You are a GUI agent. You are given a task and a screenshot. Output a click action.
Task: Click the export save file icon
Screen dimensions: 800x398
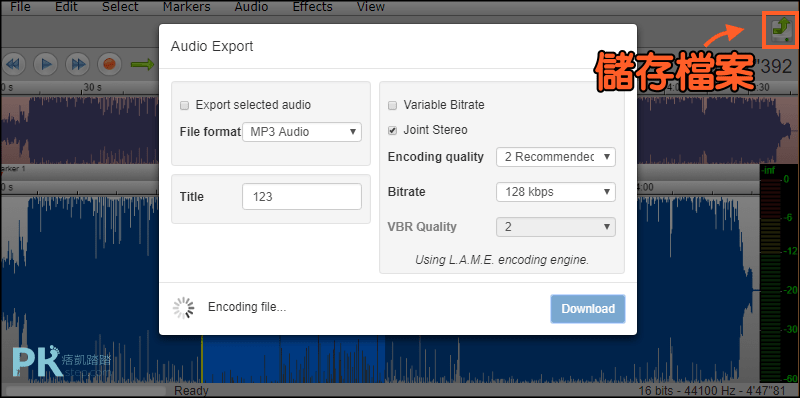click(780, 32)
